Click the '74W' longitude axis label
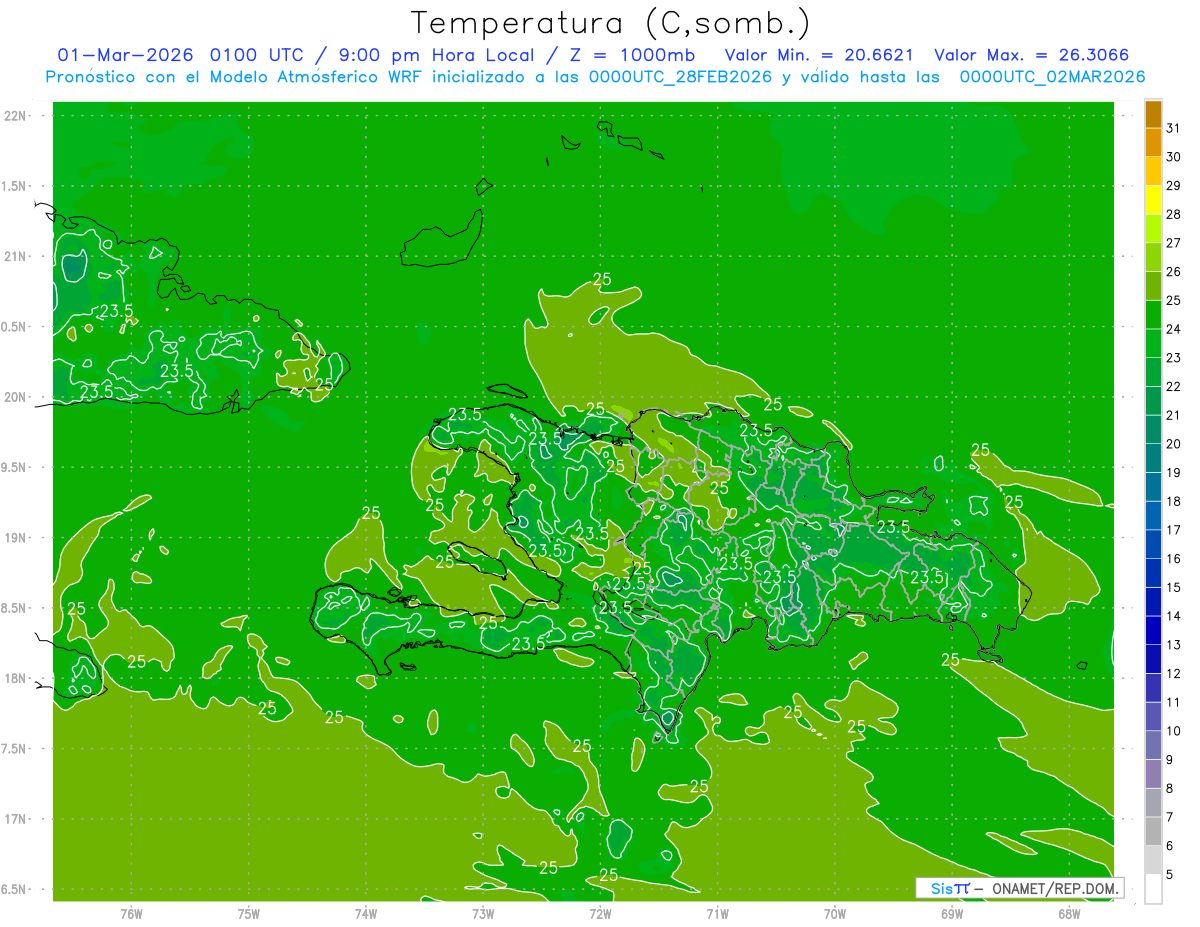This screenshot has height=927, width=1200. pyautogui.click(x=366, y=914)
